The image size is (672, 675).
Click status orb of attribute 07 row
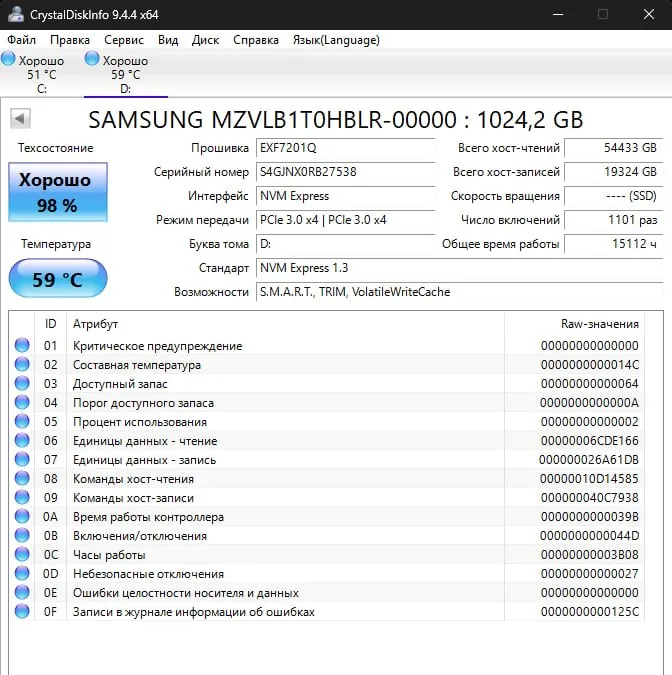22,459
